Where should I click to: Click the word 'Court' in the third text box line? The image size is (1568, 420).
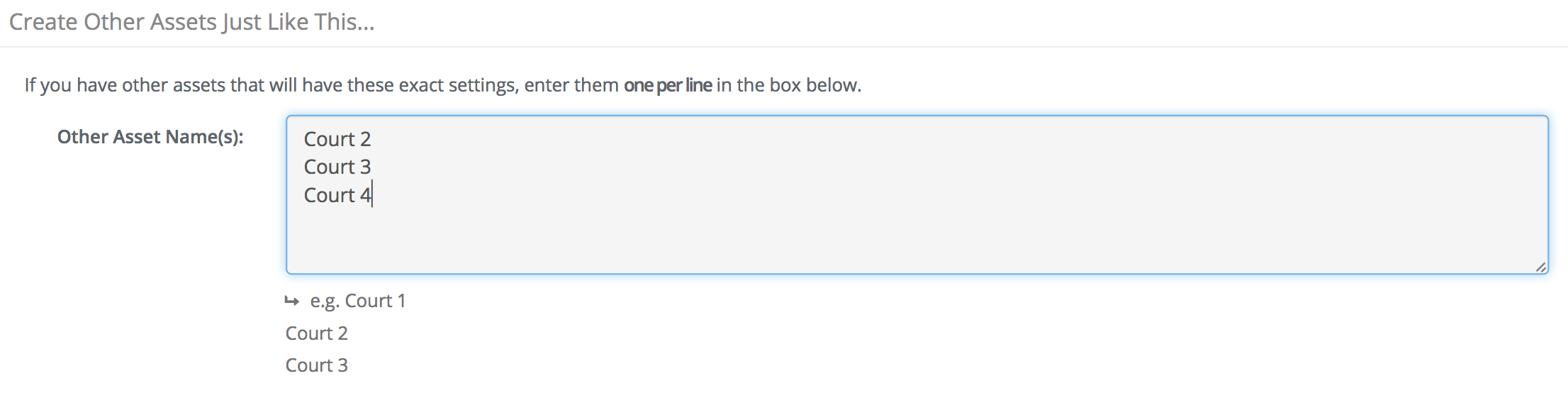click(x=330, y=195)
